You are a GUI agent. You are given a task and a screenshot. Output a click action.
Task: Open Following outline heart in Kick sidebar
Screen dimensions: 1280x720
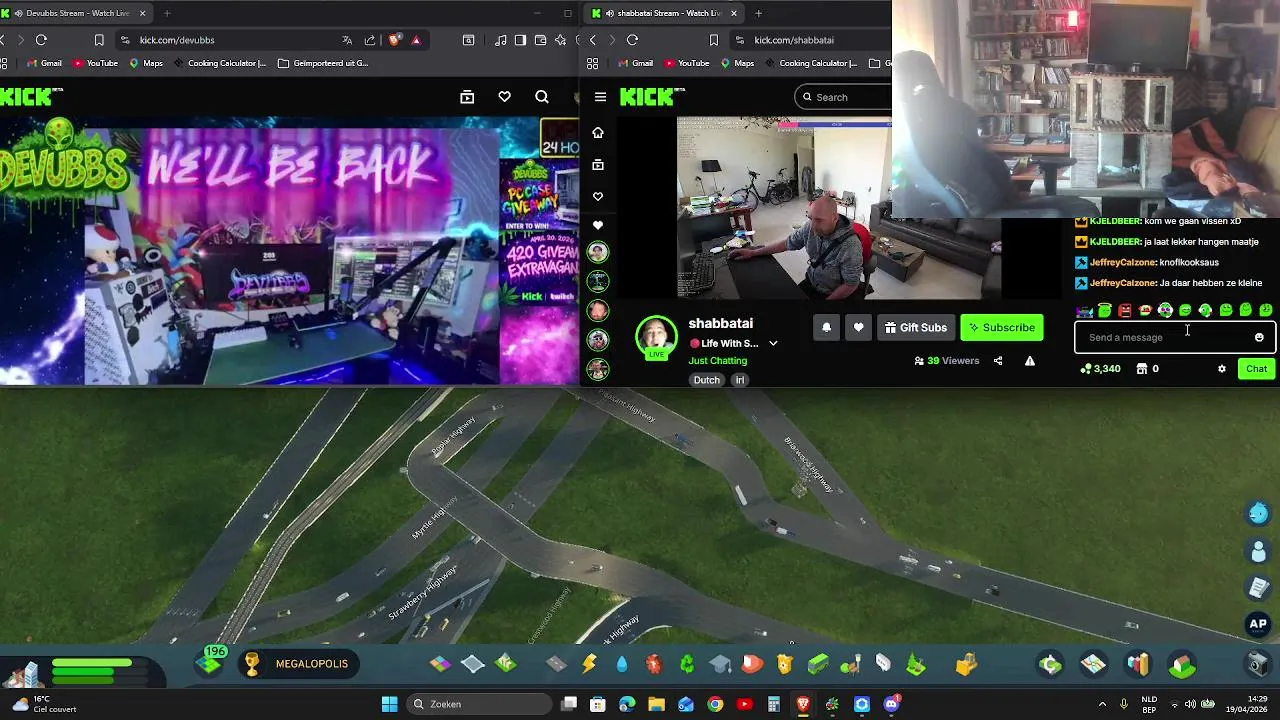[598, 196]
